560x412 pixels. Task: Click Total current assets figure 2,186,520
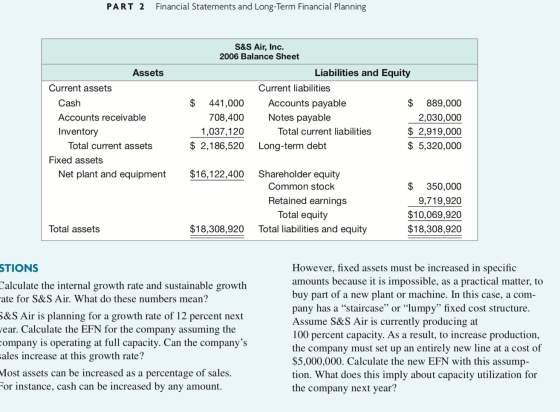[217, 146]
